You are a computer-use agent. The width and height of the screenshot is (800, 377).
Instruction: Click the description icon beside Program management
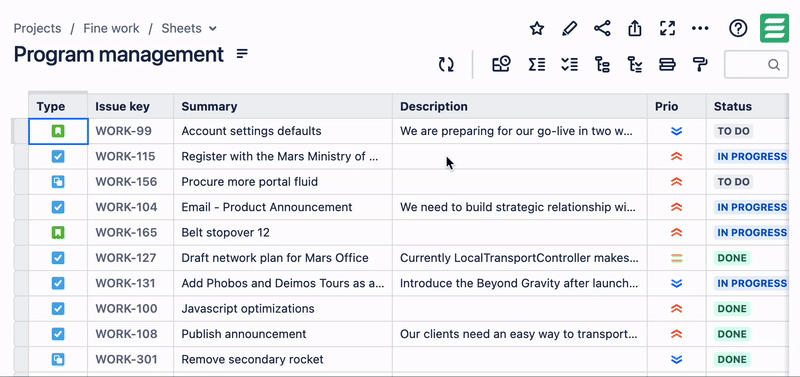(242, 53)
